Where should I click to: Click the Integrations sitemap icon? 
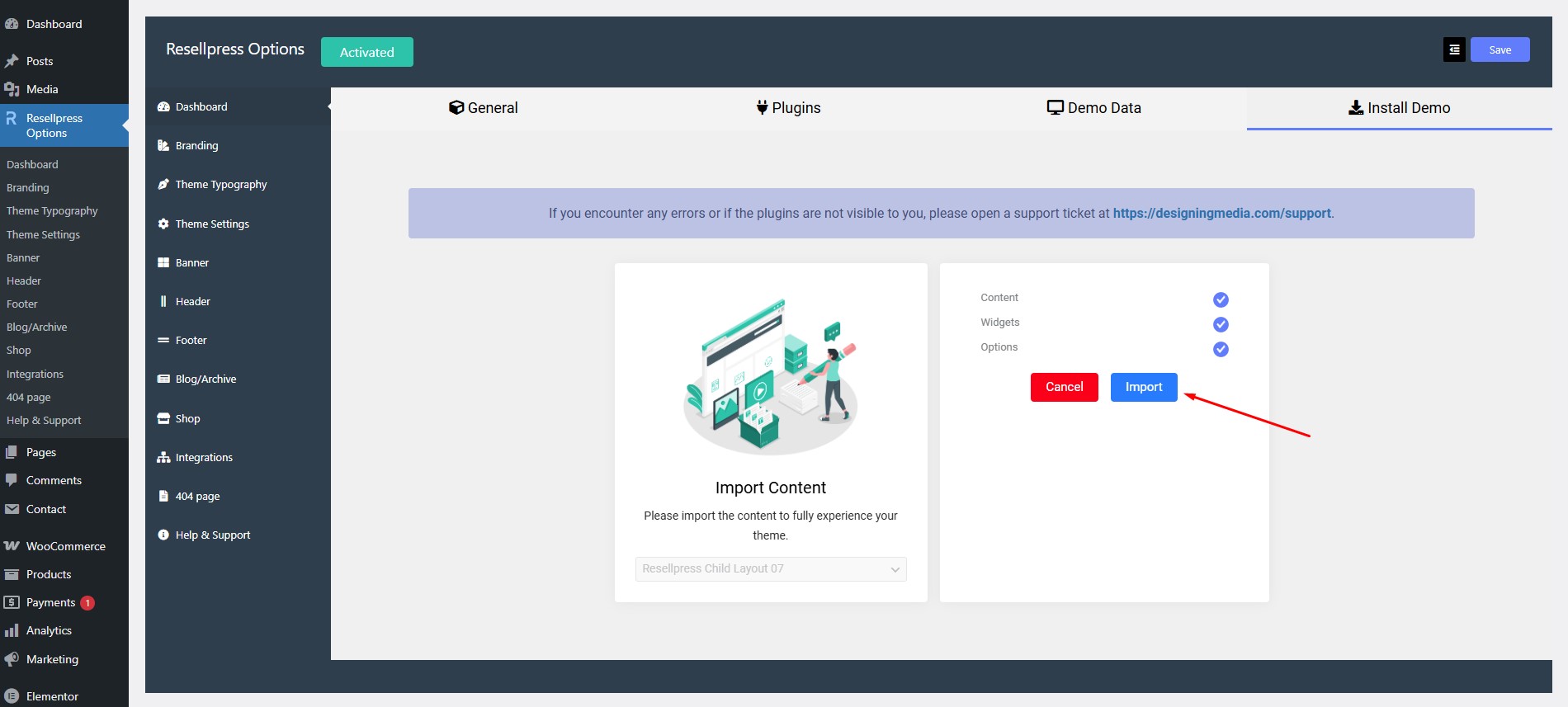click(163, 458)
